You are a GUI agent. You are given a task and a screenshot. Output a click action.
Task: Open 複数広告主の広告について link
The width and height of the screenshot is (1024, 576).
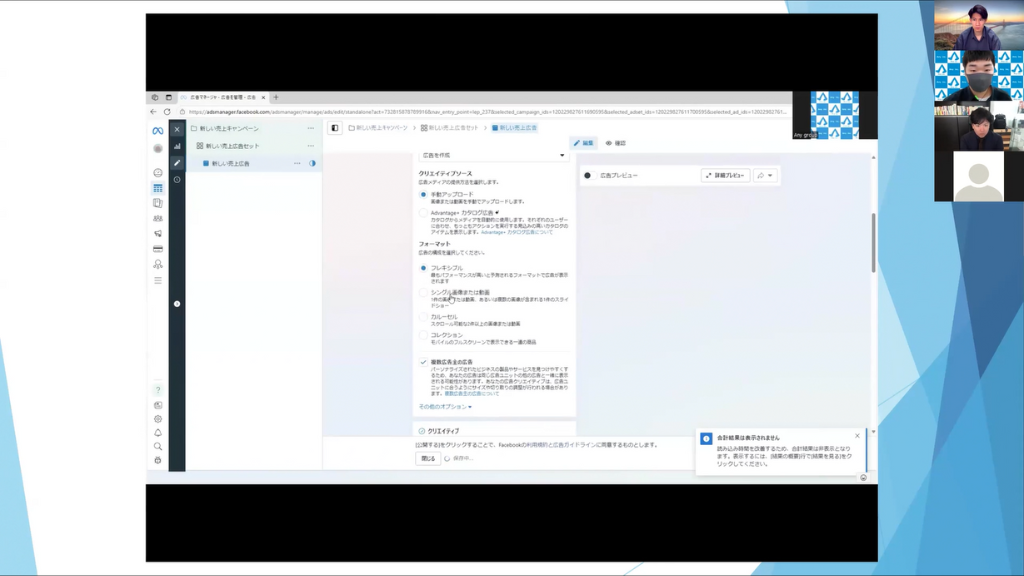(x=472, y=394)
